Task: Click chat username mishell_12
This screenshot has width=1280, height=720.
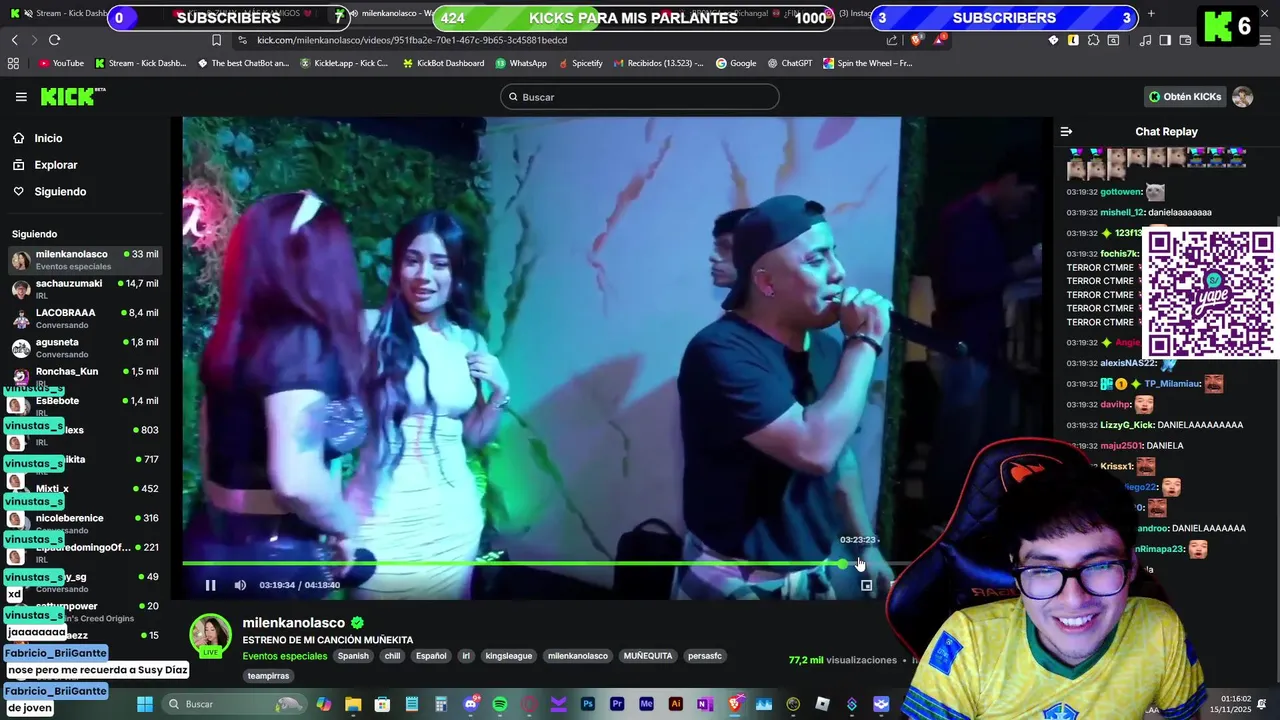Action: point(1122,212)
